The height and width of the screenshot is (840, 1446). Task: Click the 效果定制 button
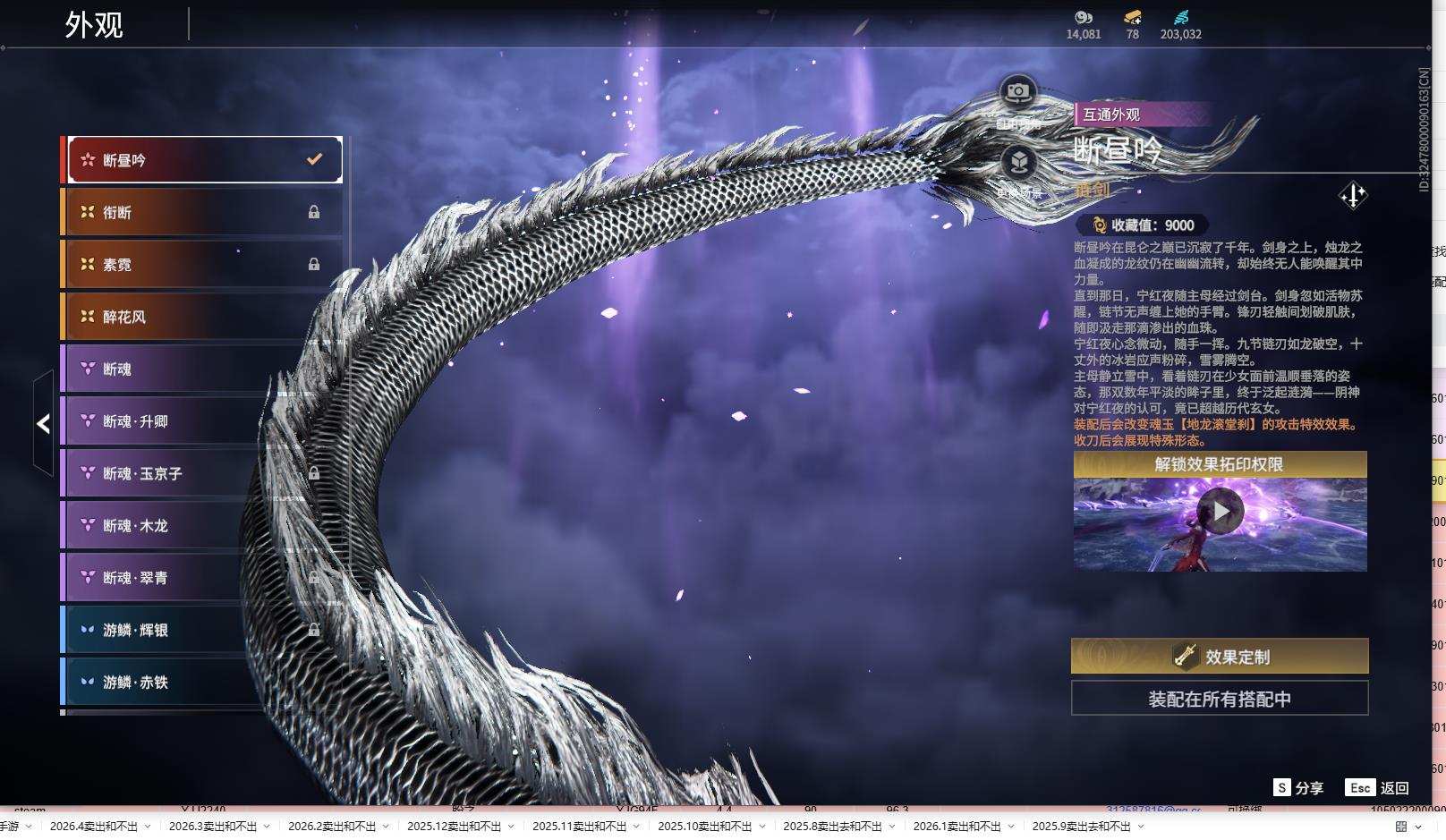tap(1220, 657)
